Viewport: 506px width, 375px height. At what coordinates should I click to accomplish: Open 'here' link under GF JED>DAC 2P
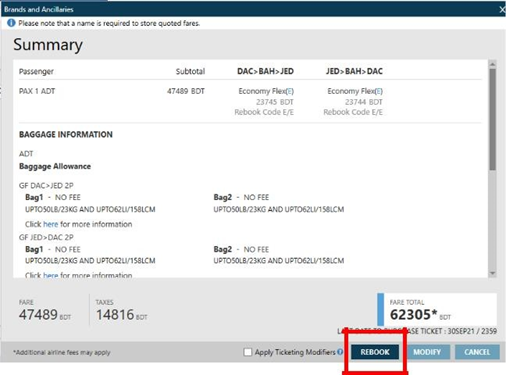coord(51,275)
